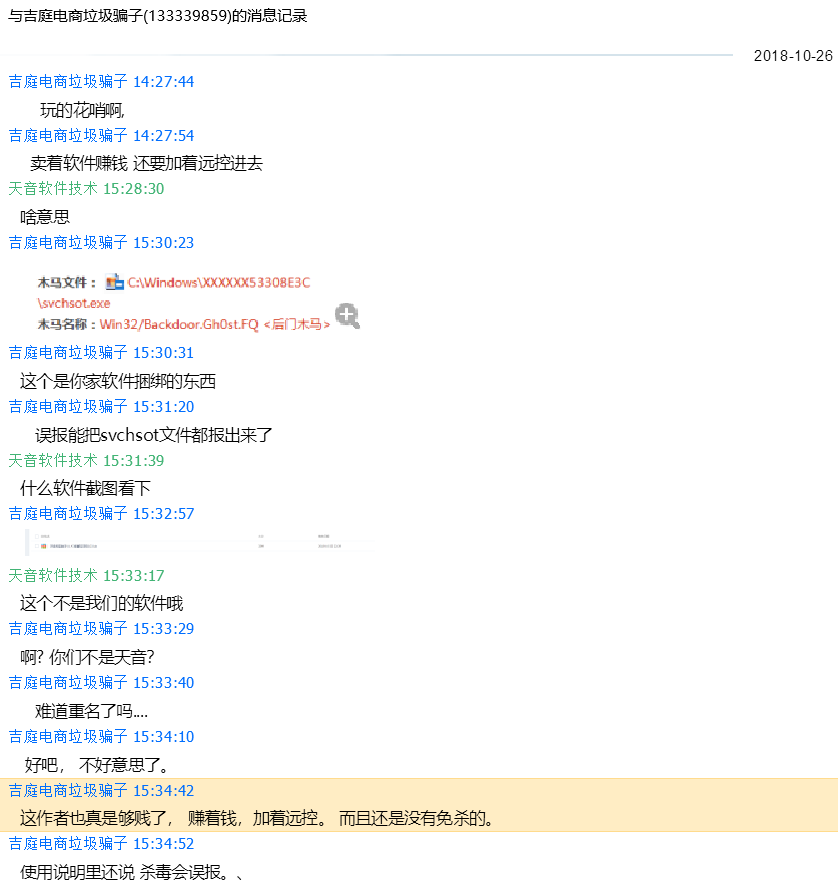Click the message record title header
The height and width of the screenshot is (889, 838).
[x=158, y=17]
